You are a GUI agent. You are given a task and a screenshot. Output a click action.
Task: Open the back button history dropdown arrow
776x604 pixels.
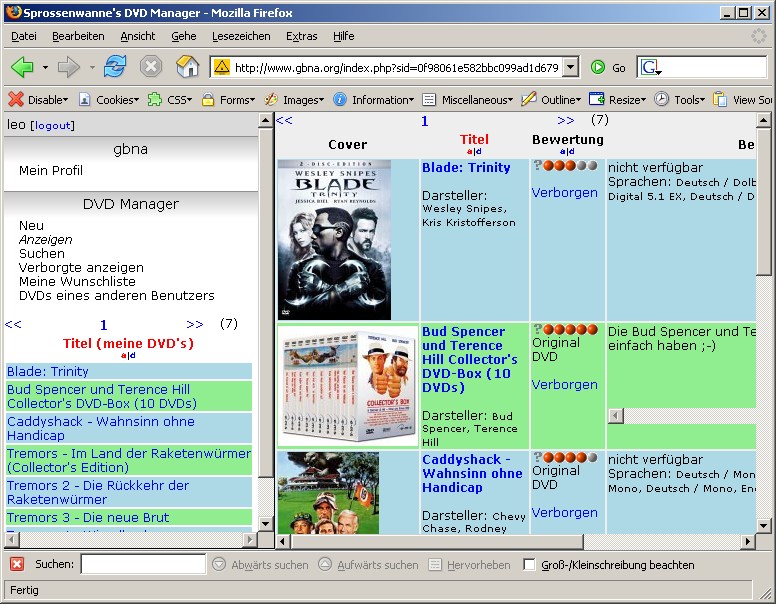tap(45, 67)
